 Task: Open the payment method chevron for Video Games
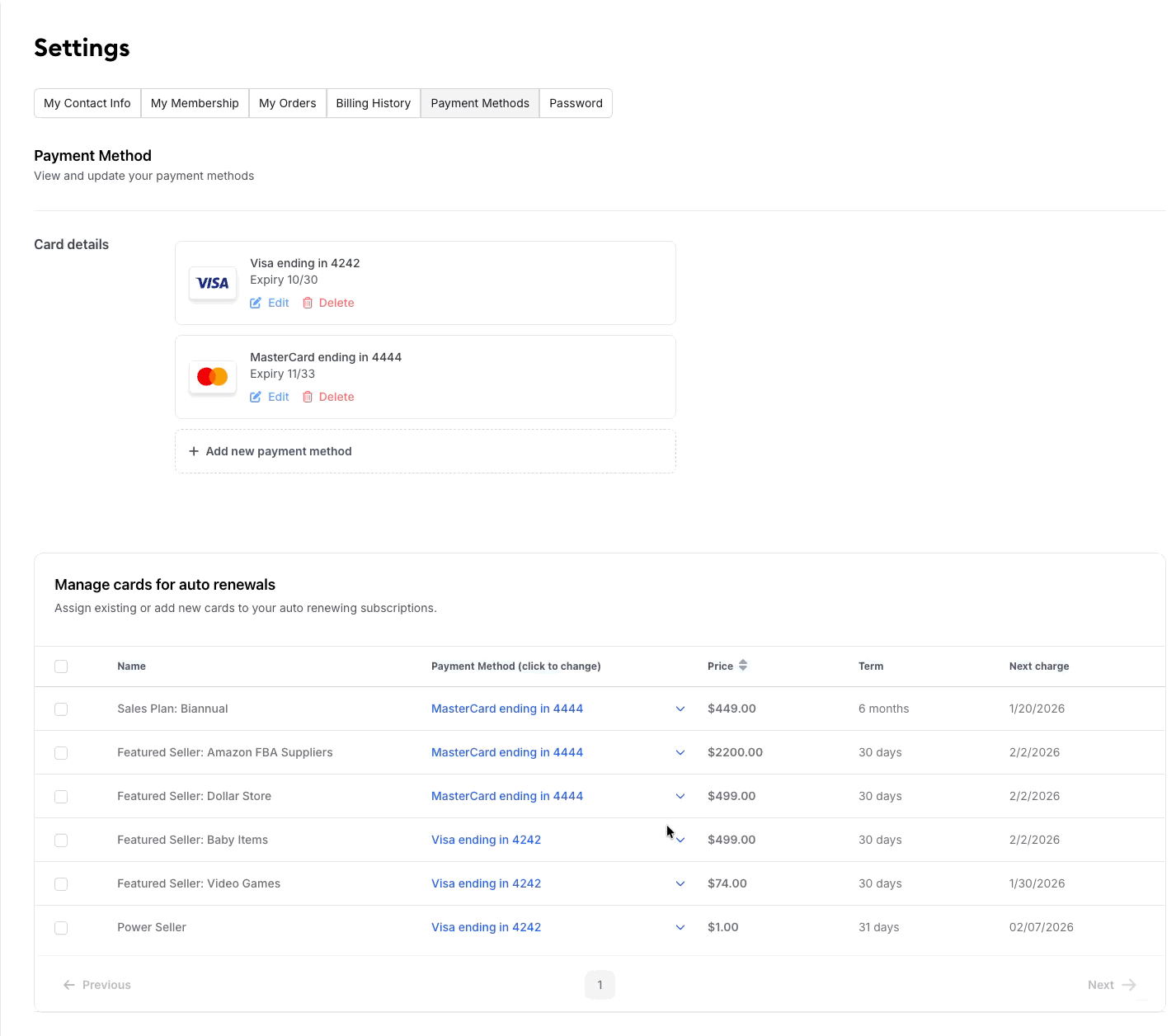click(x=680, y=883)
